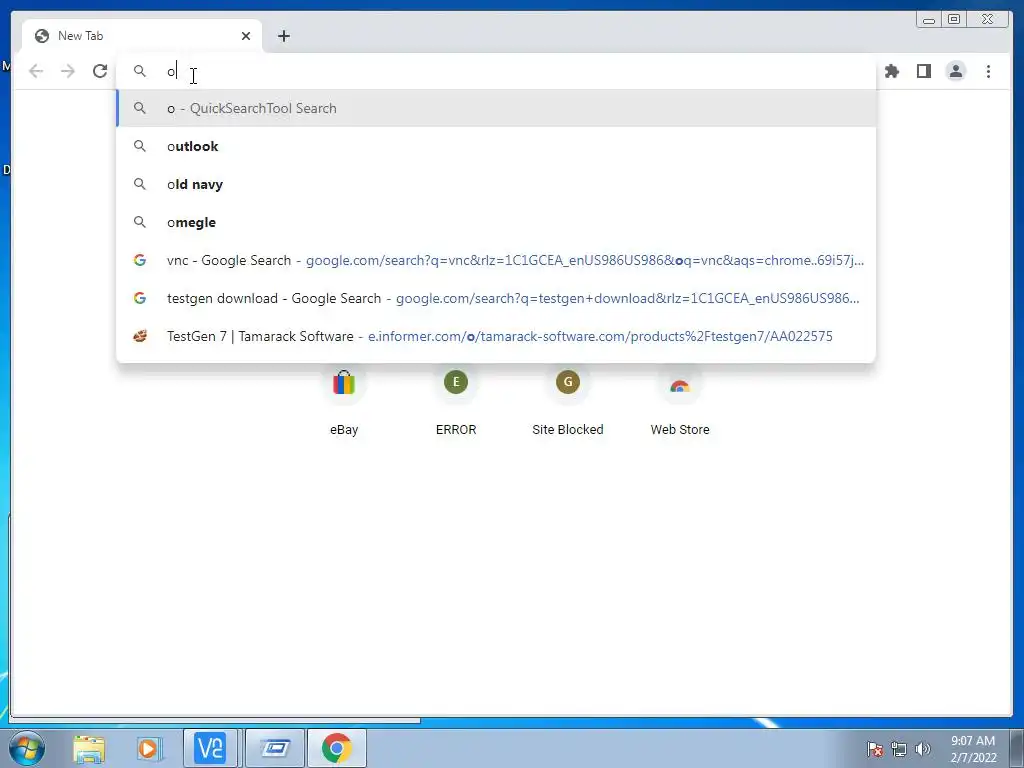Open the profile avatar menu
The height and width of the screenshot is (768, 1024).
(x=955, y=71)
